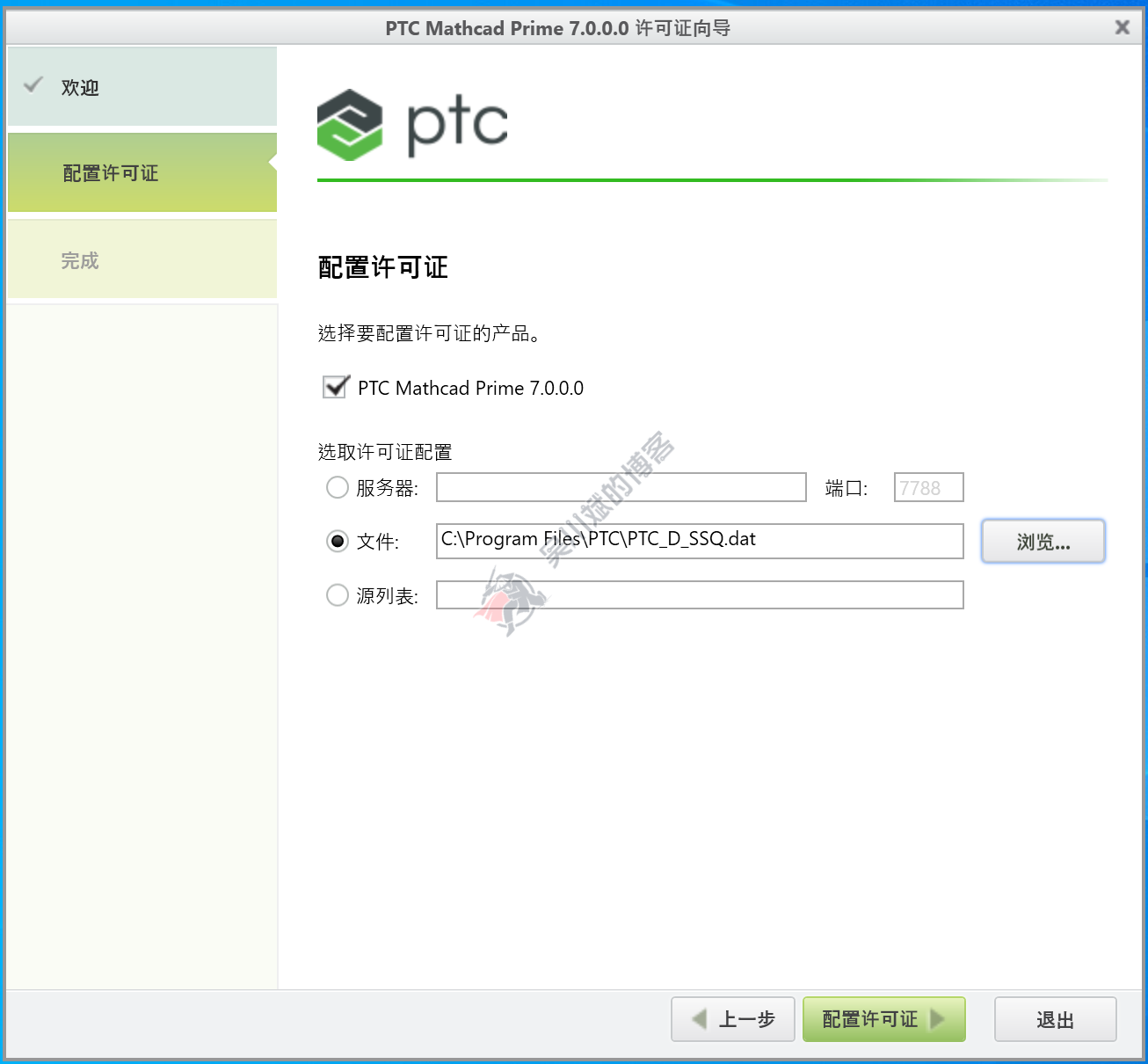
Task: Select the 源列表 radio button
Action: click(338, 595)
